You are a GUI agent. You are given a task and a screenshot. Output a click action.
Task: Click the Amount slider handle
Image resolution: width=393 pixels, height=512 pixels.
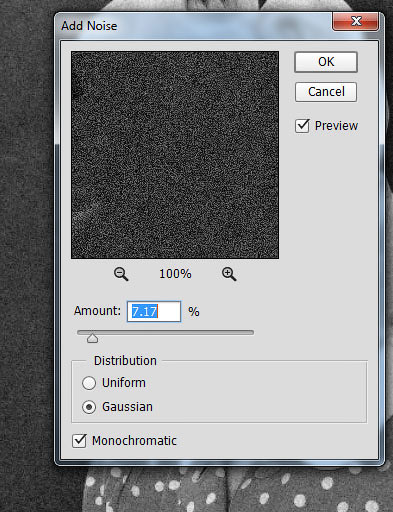coord(92,338)
